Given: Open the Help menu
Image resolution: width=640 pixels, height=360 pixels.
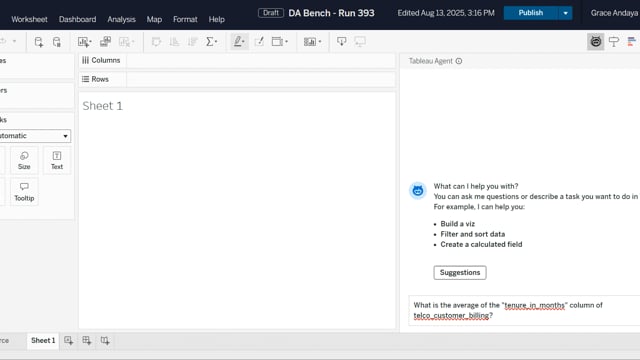Looking at the screenshot, I should pyautogui.click(x=217, y=19).
